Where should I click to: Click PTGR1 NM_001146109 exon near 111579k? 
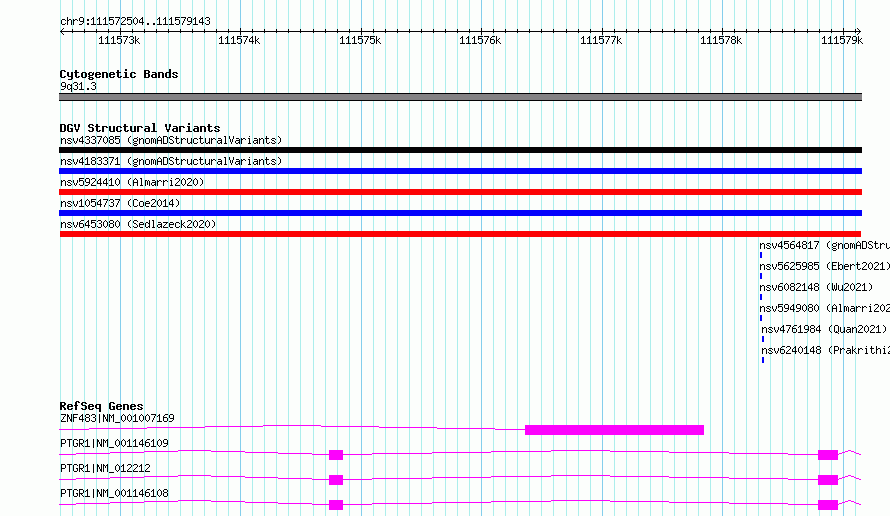point(828,455)
